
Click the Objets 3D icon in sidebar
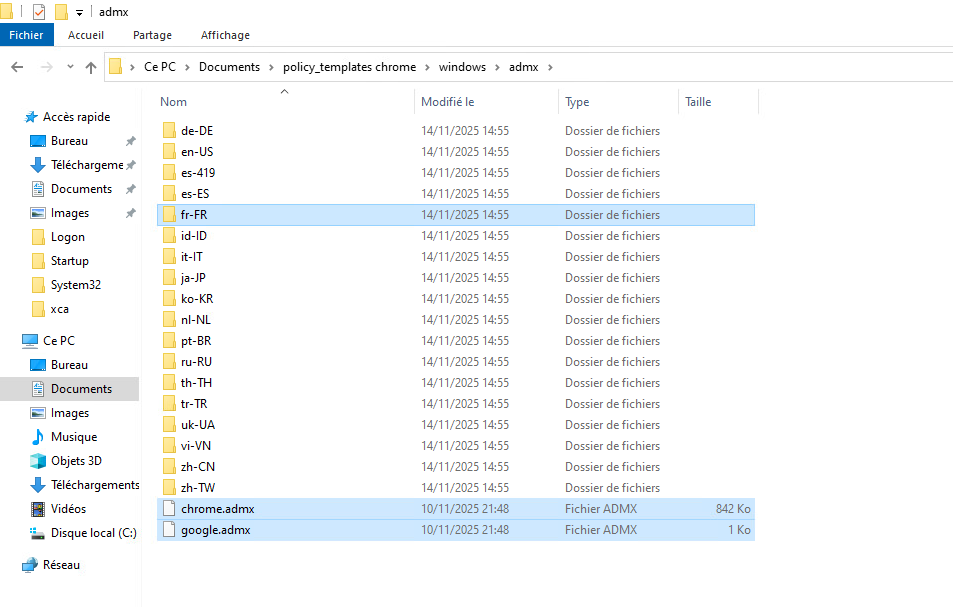point(38,461)
